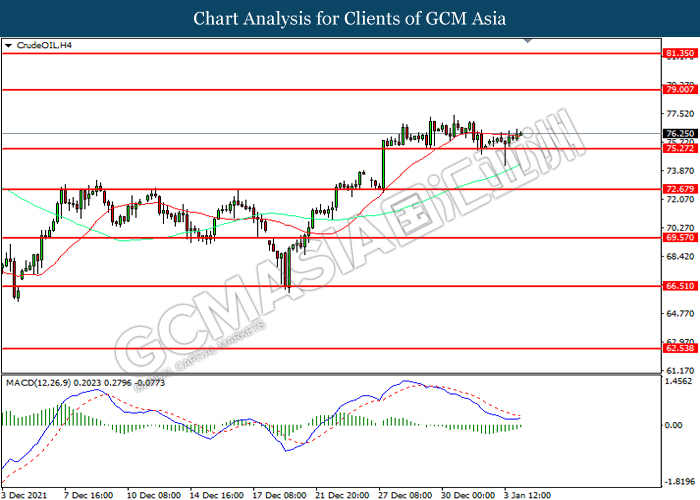Click the Chart Analysis for Clients title
This screenshot has width=700, height=500.
(x=350, y=19)
